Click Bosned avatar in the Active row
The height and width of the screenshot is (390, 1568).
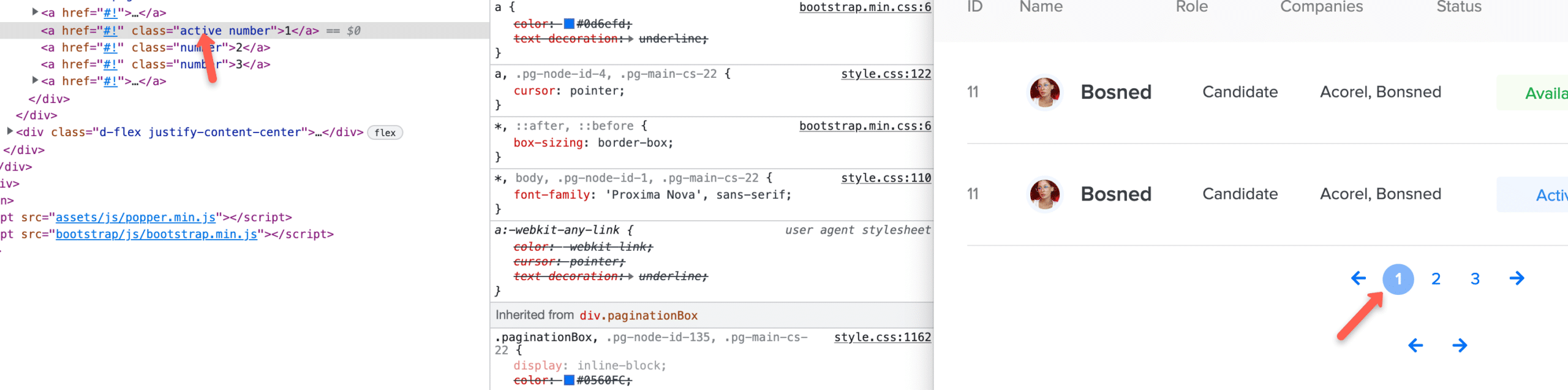point(1045,194)
